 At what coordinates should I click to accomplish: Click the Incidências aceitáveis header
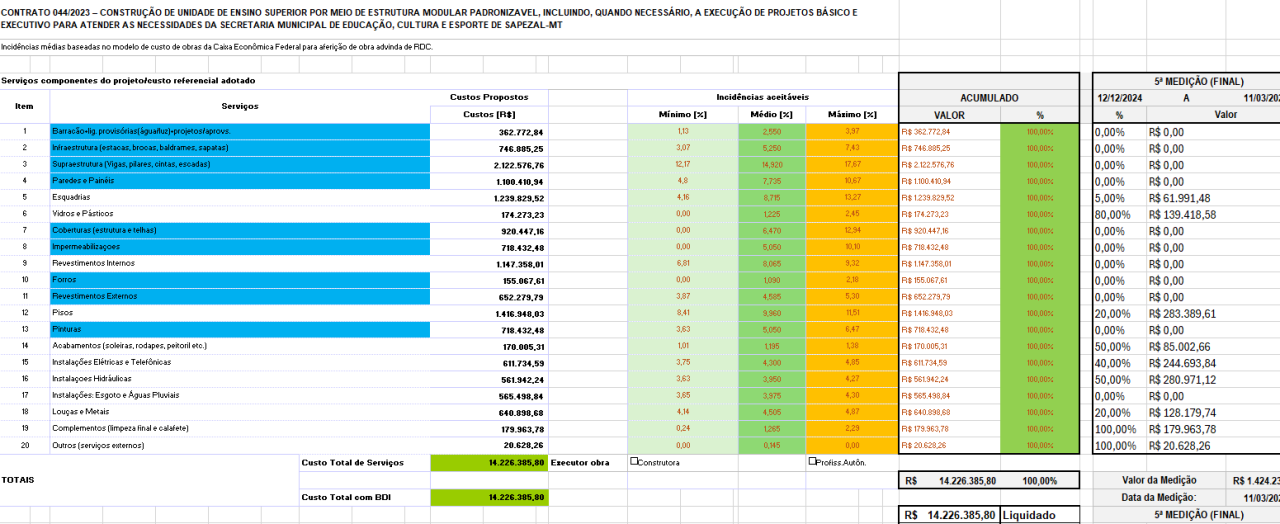coord(762,97)
